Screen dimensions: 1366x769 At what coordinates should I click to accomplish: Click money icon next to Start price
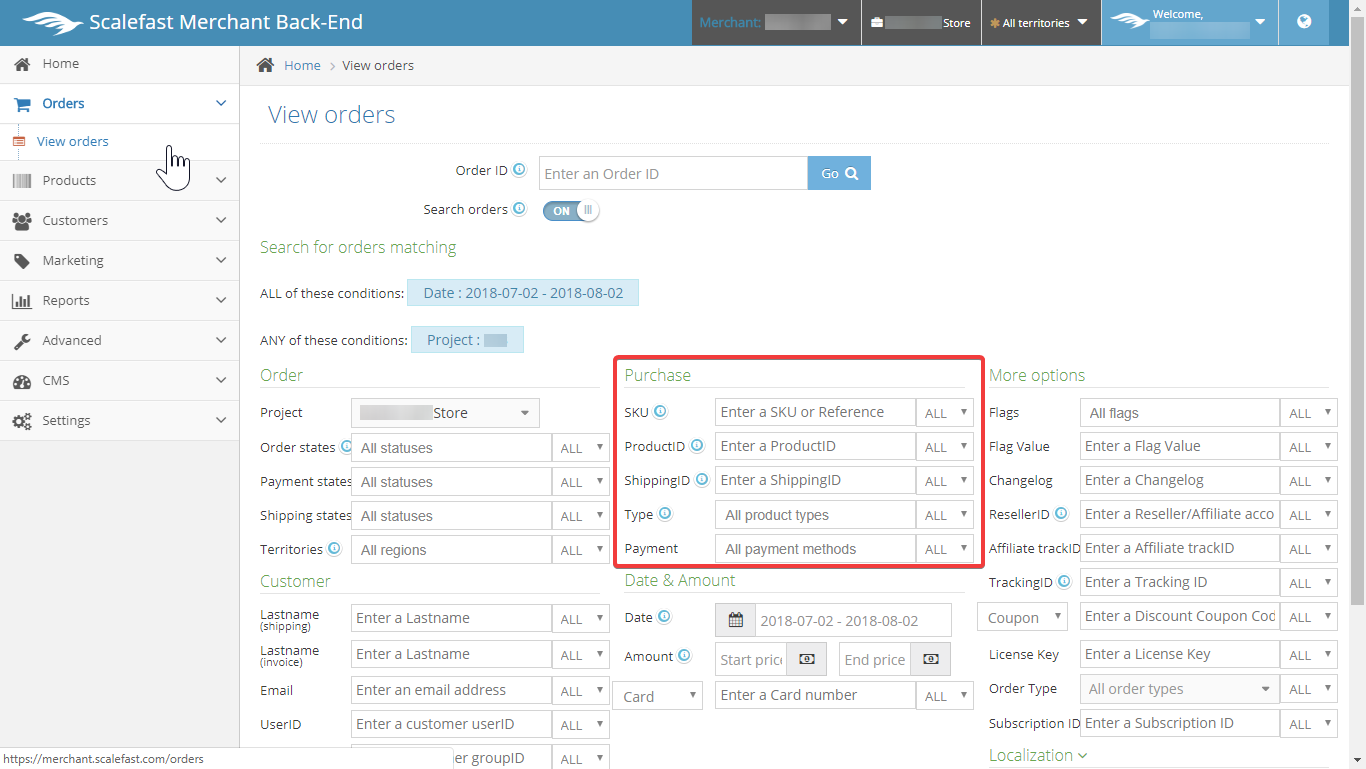807,659
